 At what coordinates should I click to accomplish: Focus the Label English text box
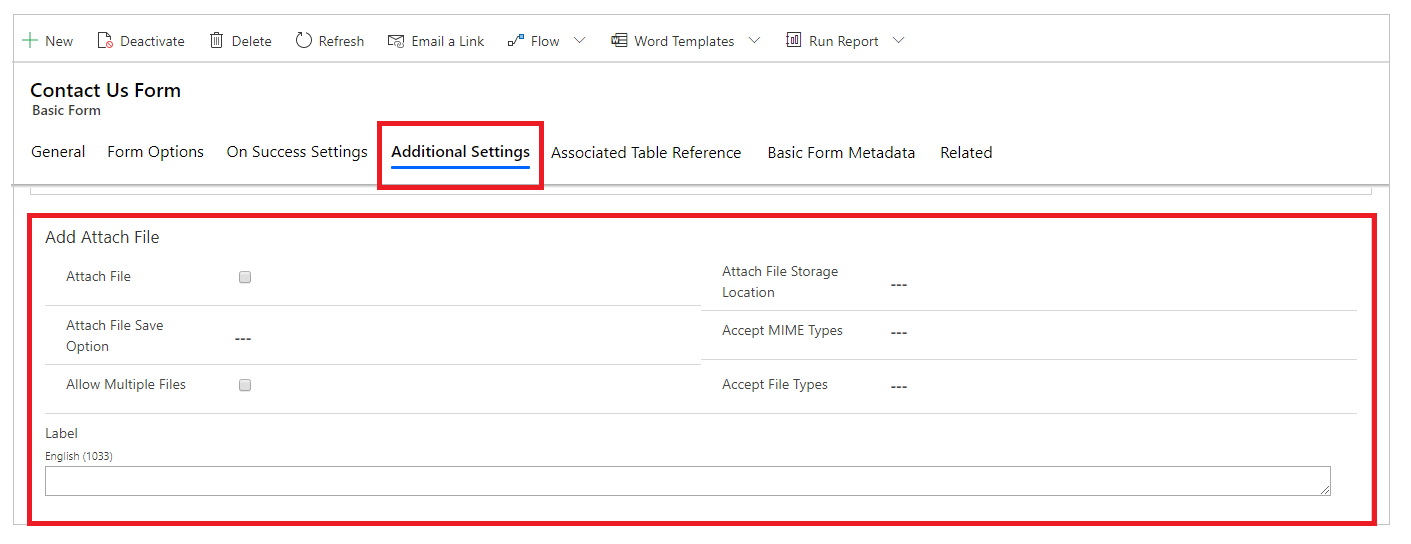pos(688,481)
